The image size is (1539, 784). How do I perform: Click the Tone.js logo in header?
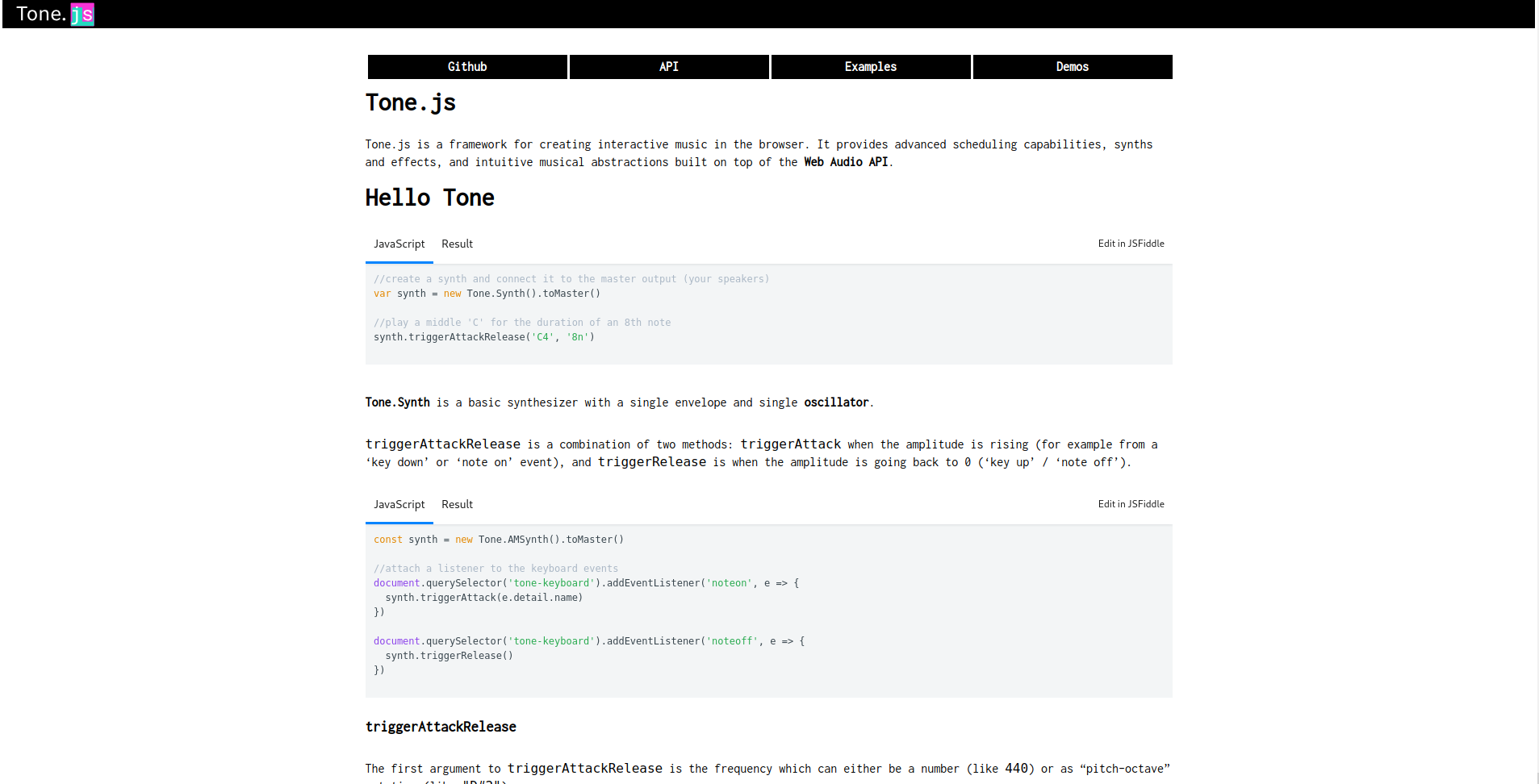55,15
